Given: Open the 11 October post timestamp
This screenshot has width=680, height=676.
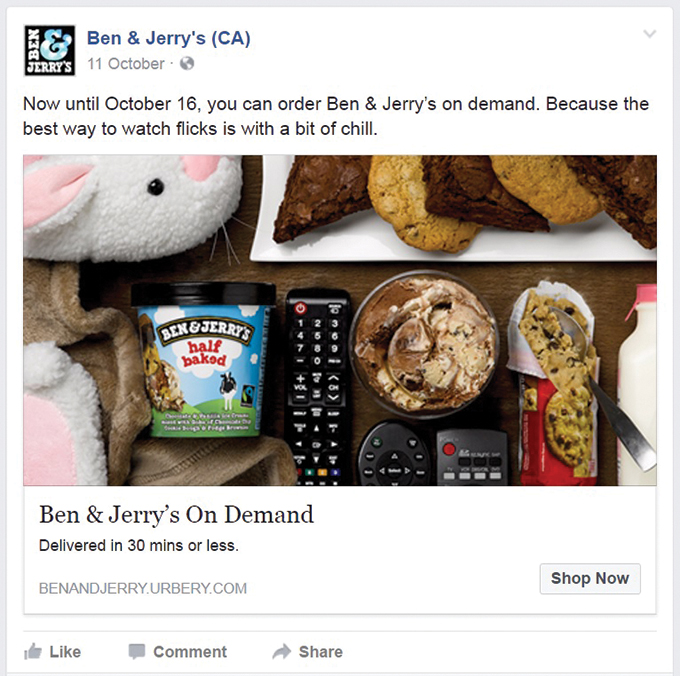Looking at the screenshot, I should point(126,64).
